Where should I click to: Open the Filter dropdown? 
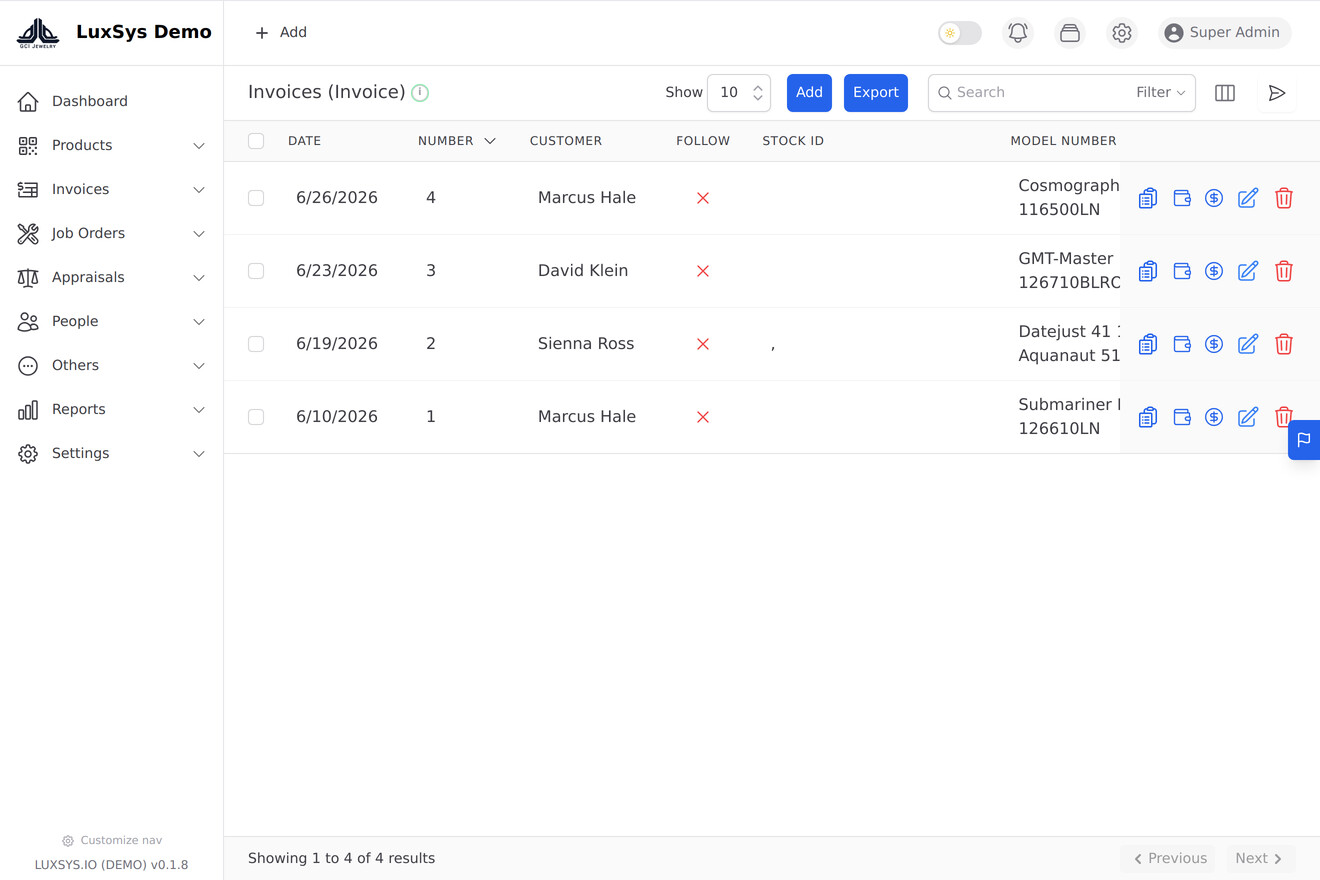(1160, 92)
